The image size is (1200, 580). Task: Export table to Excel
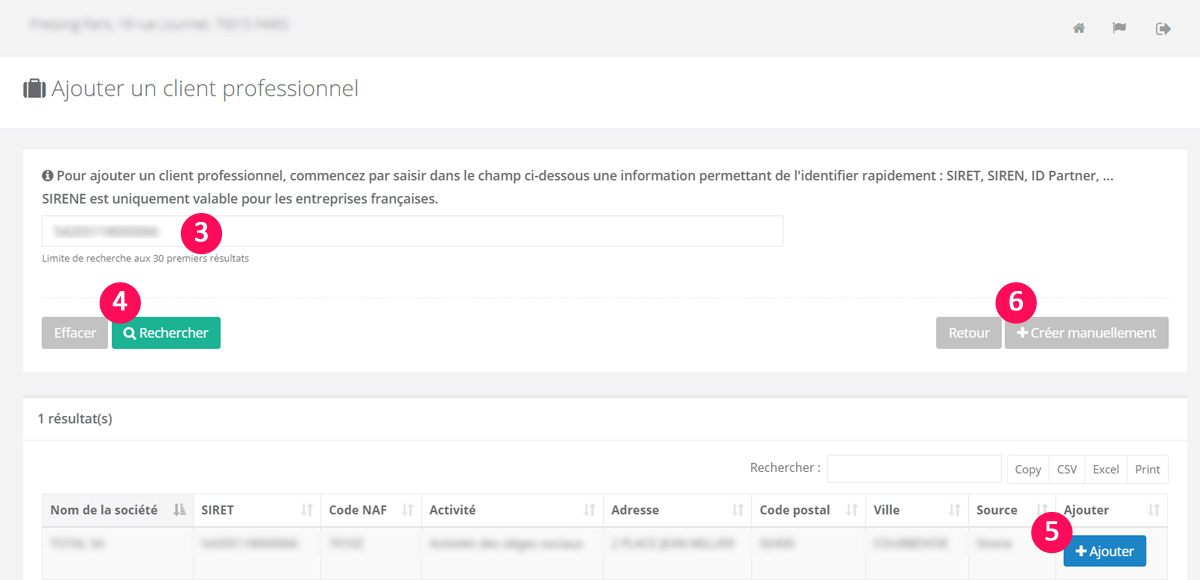(x=1105, y=469)
